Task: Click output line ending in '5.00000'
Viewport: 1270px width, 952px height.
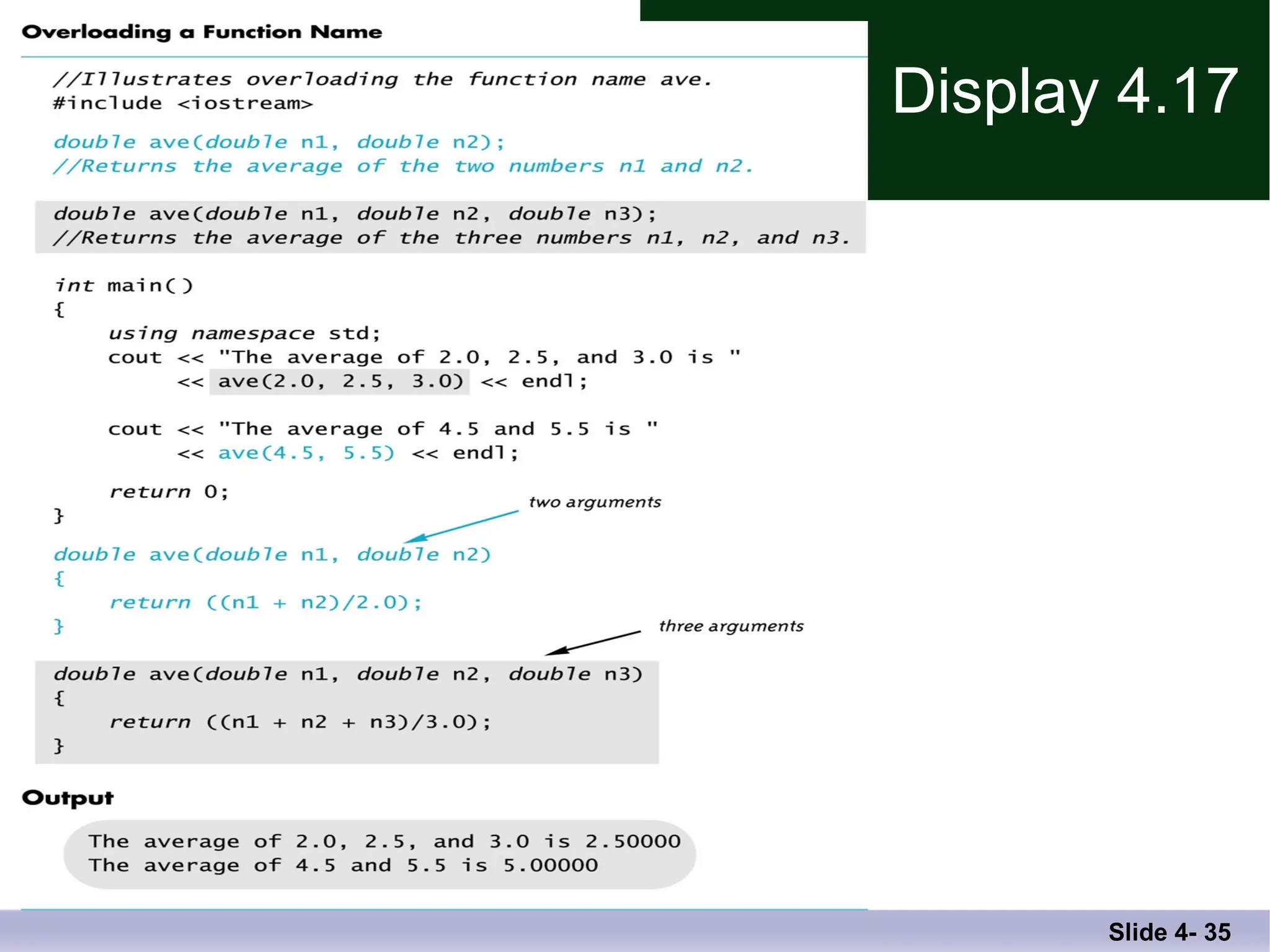Action: 343,865
